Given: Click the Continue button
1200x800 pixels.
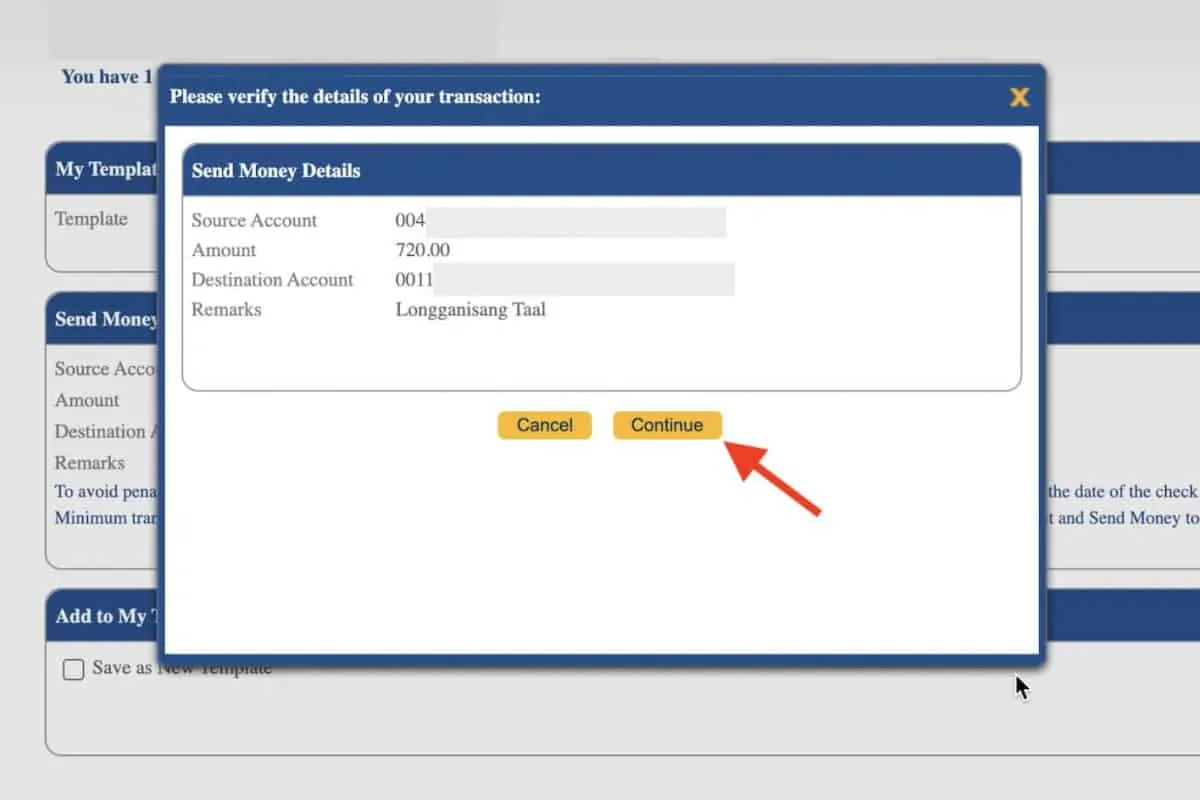Looking at the screenshot, I should click(x=667, y=425).
